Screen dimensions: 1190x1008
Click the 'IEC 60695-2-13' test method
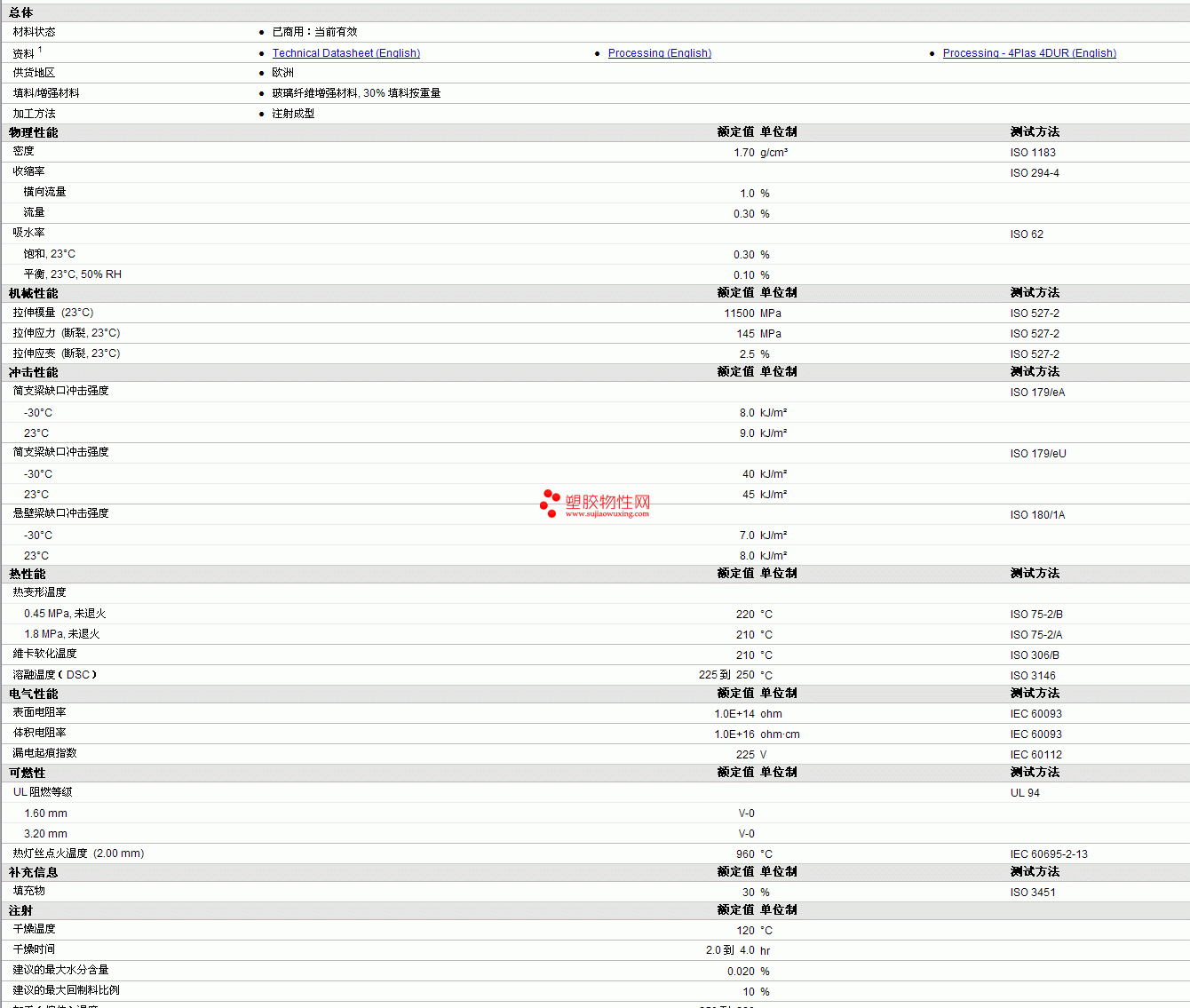(x=1049, y=854)
